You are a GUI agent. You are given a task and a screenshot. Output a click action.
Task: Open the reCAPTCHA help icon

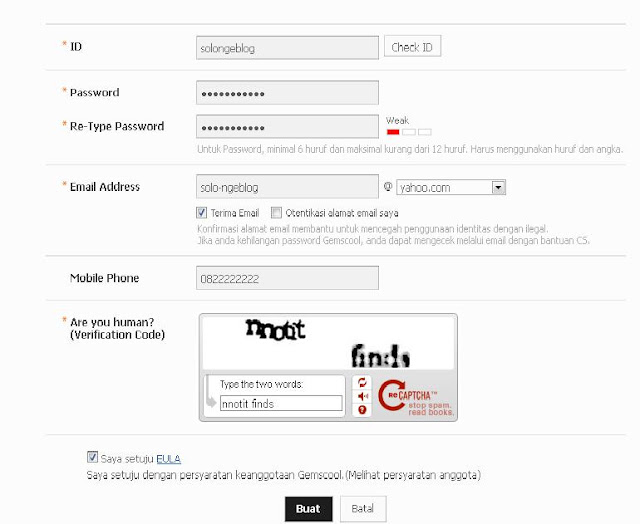363,410
